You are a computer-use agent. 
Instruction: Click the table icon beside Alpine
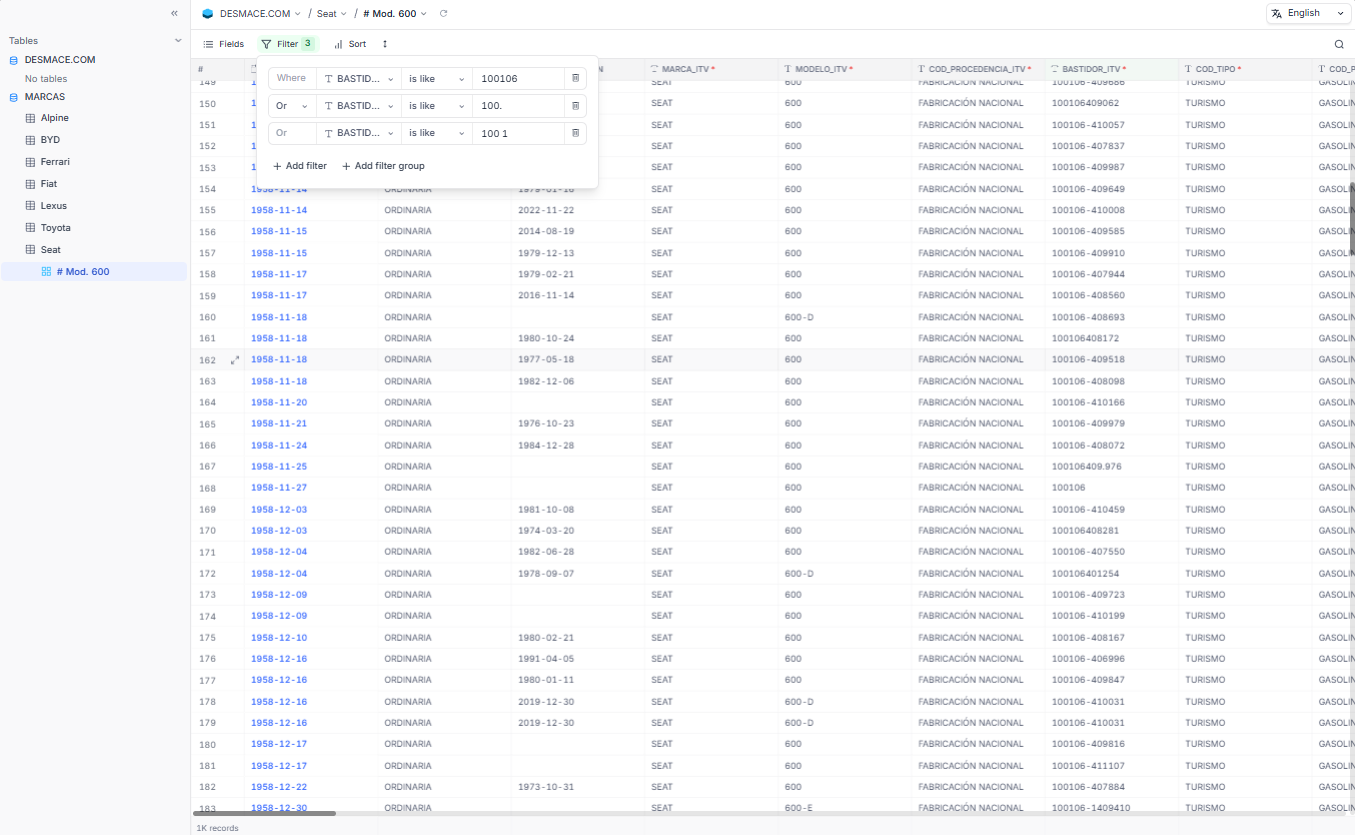coord(30,118)
